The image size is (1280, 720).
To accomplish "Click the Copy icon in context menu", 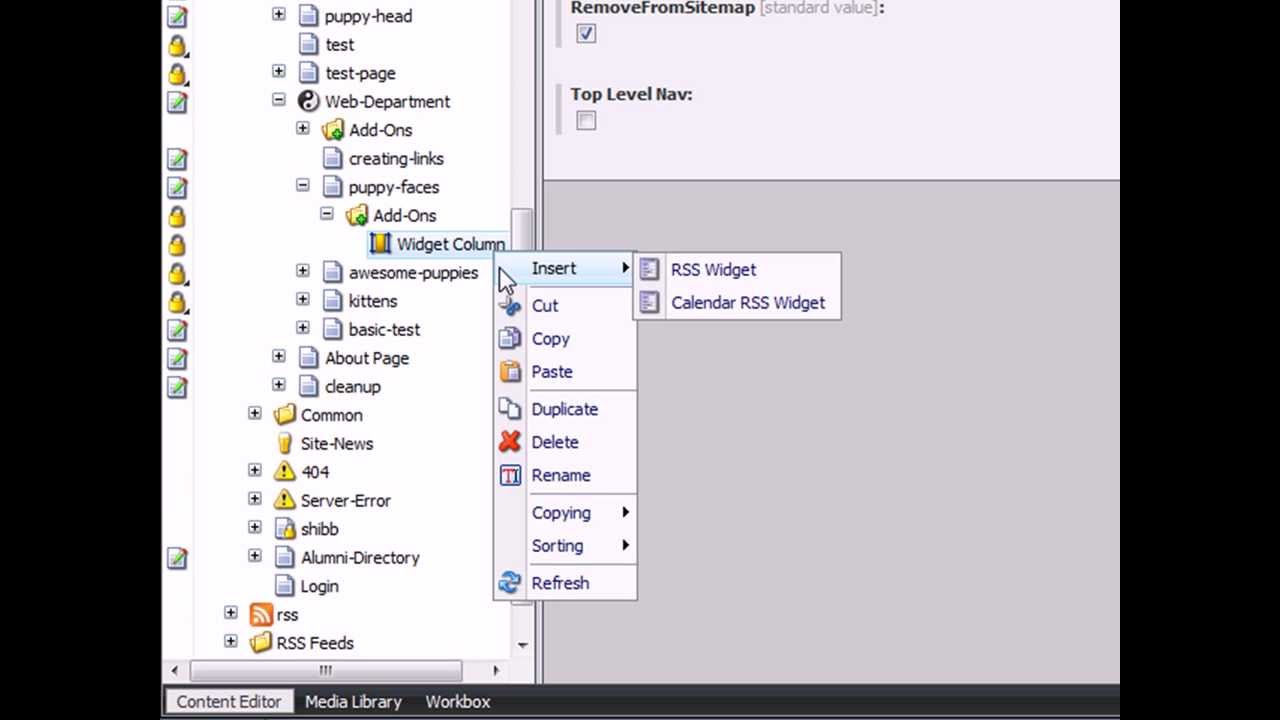I will (x=510, y=339).
